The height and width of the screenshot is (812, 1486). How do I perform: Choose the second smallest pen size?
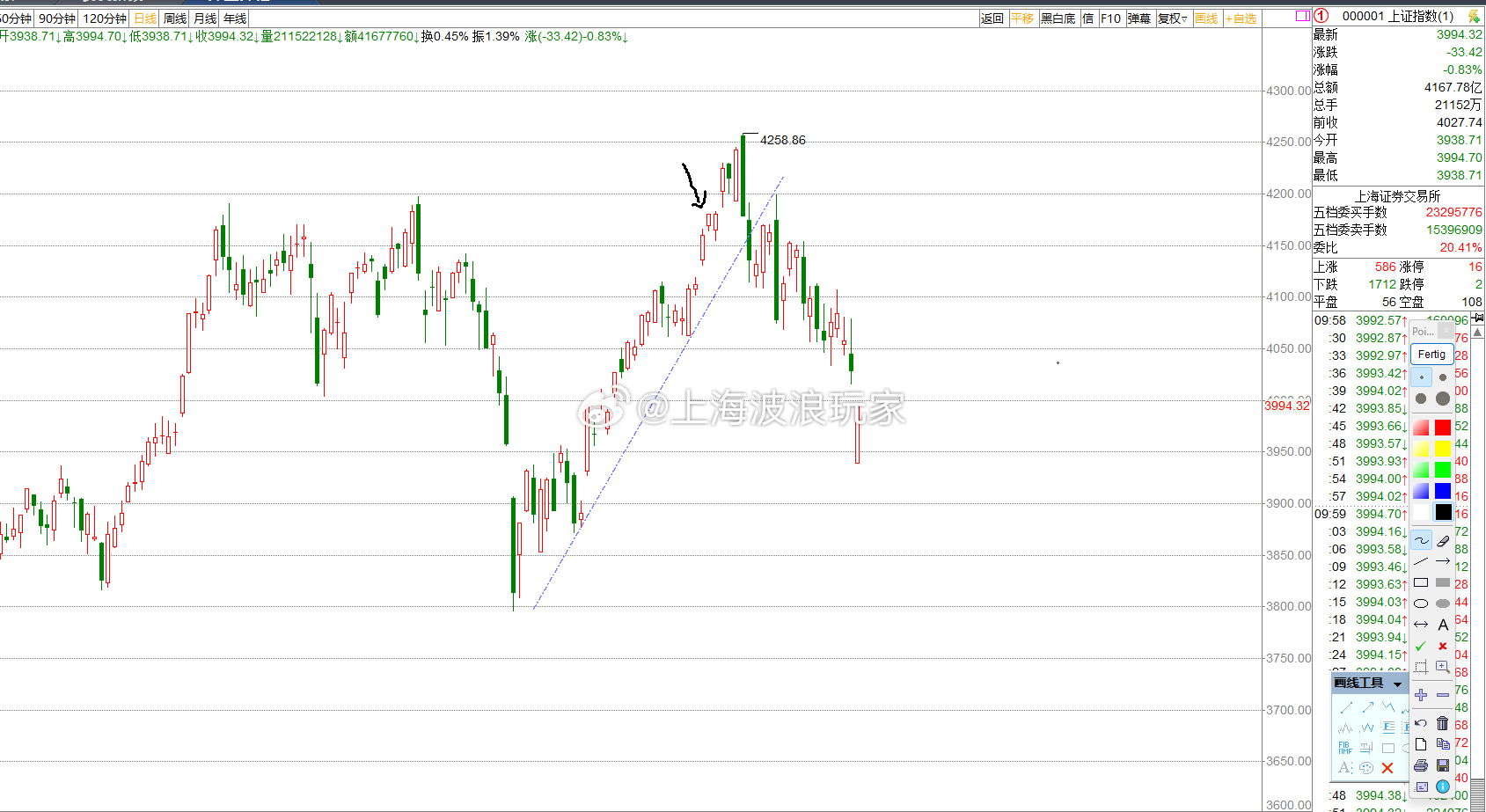pyautogui.click(x=1443, y=377)
